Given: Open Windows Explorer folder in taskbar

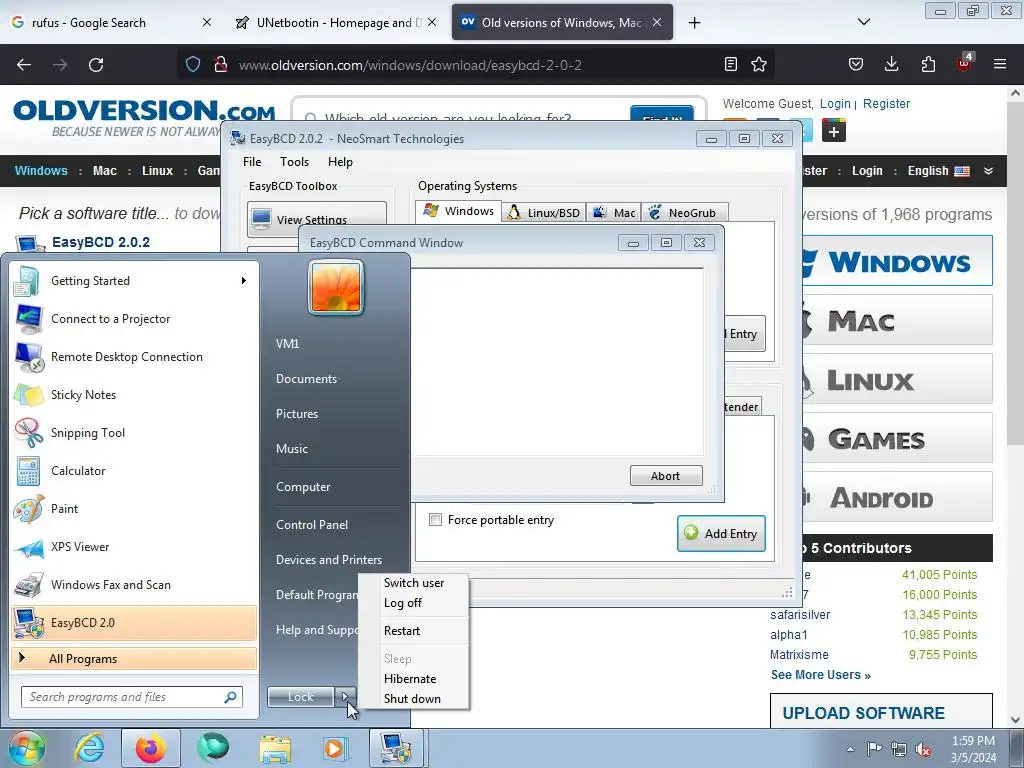Looking at the screenshot, I should (275, 748).
